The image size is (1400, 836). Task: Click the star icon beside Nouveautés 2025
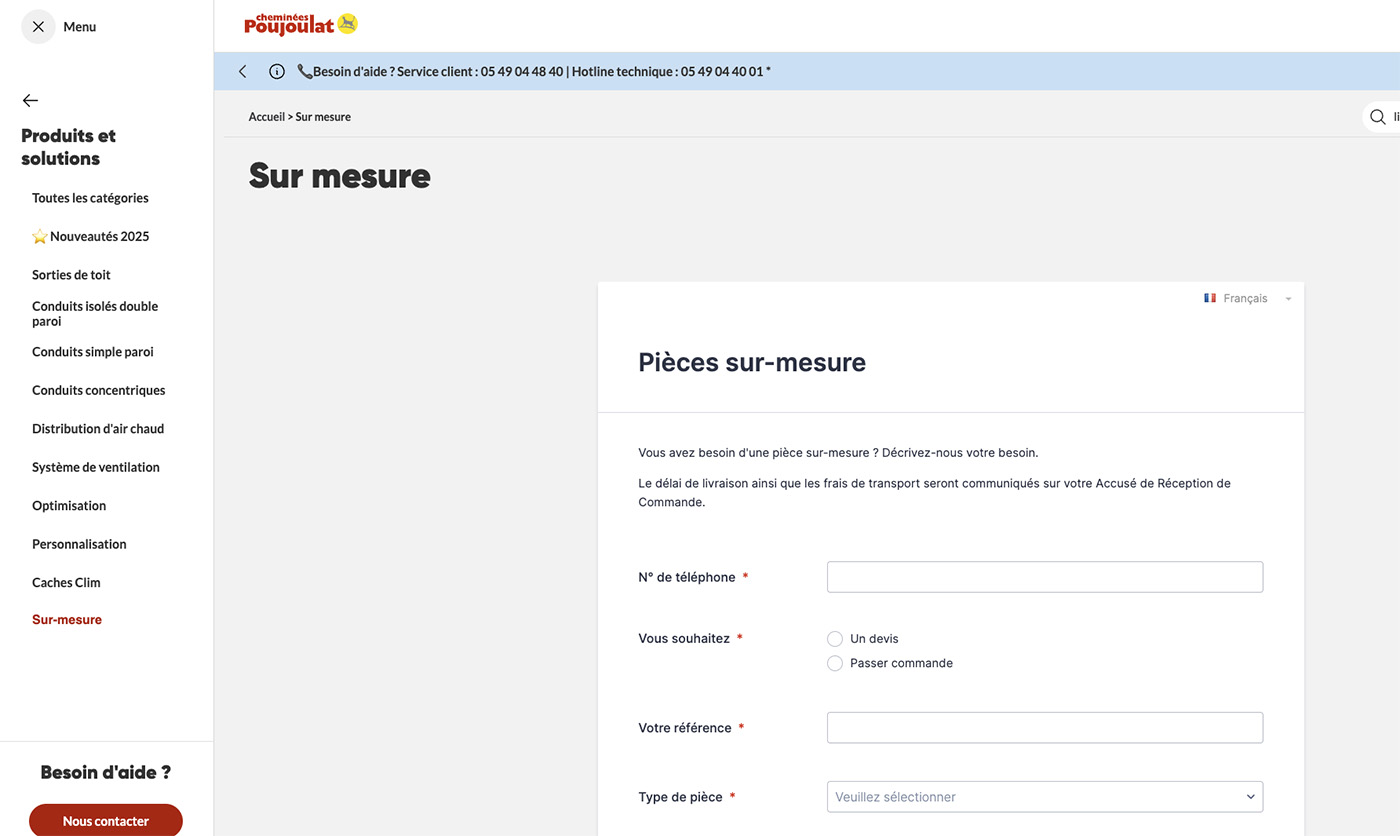40,237
